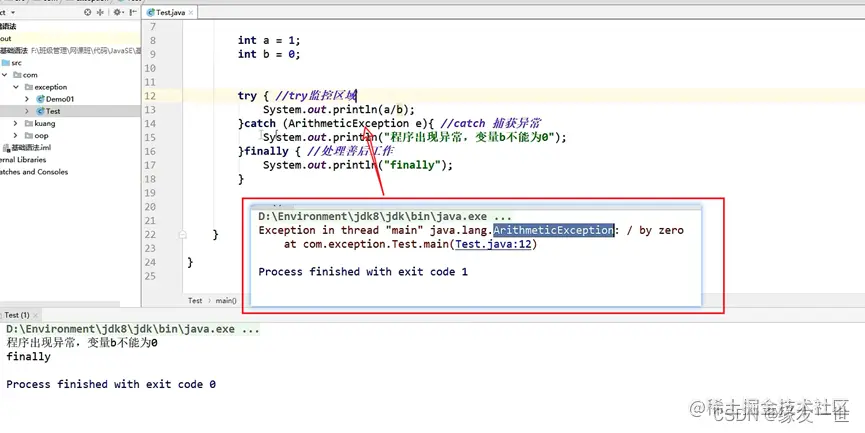Expand the kuang package
Viewport: 865px width, 433px height.
click(x=15, y=124)
